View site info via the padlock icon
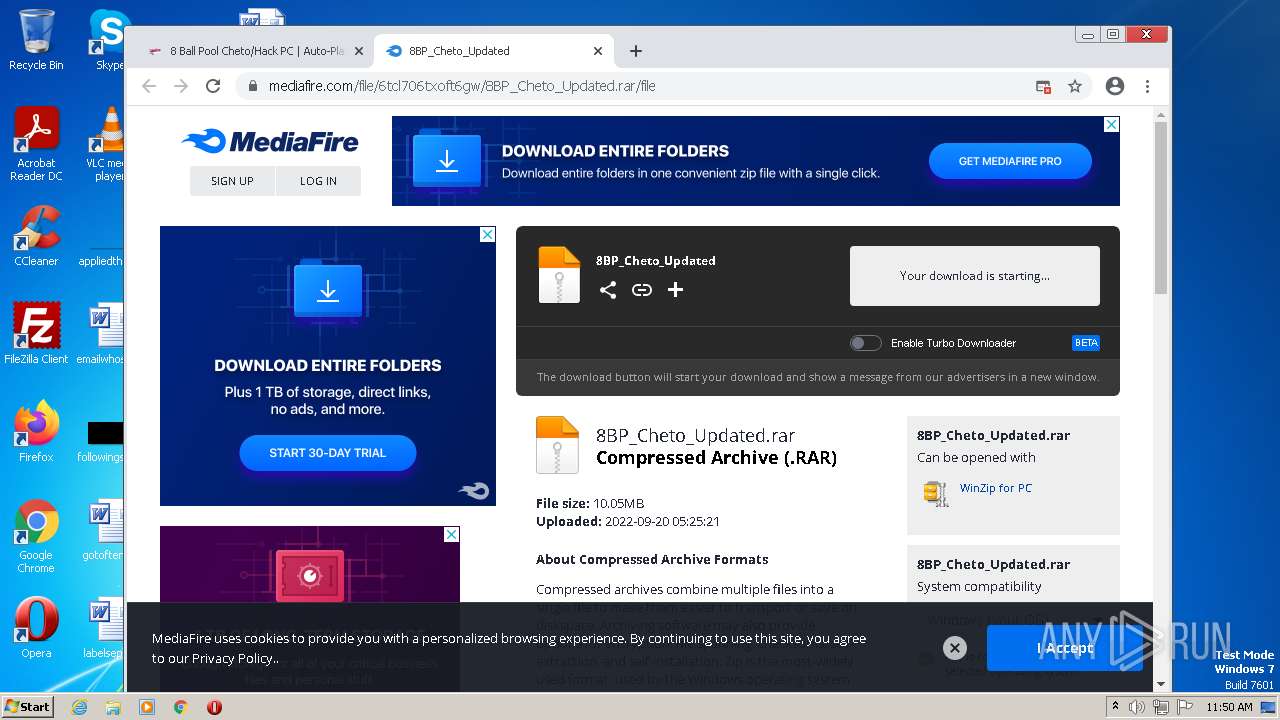 (x=252, y=86)
